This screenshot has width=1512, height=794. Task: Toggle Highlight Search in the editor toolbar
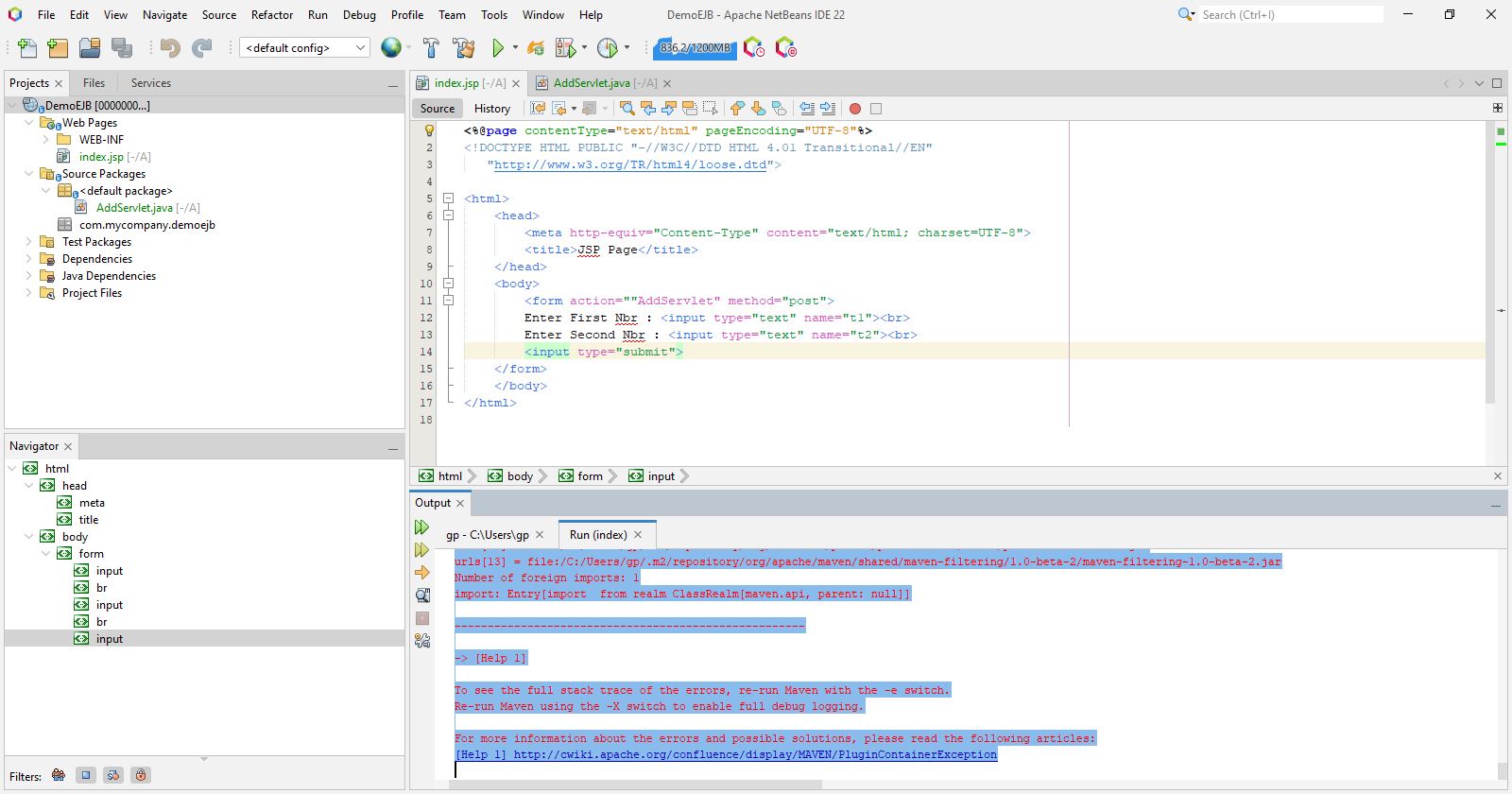tap(690, 109)
